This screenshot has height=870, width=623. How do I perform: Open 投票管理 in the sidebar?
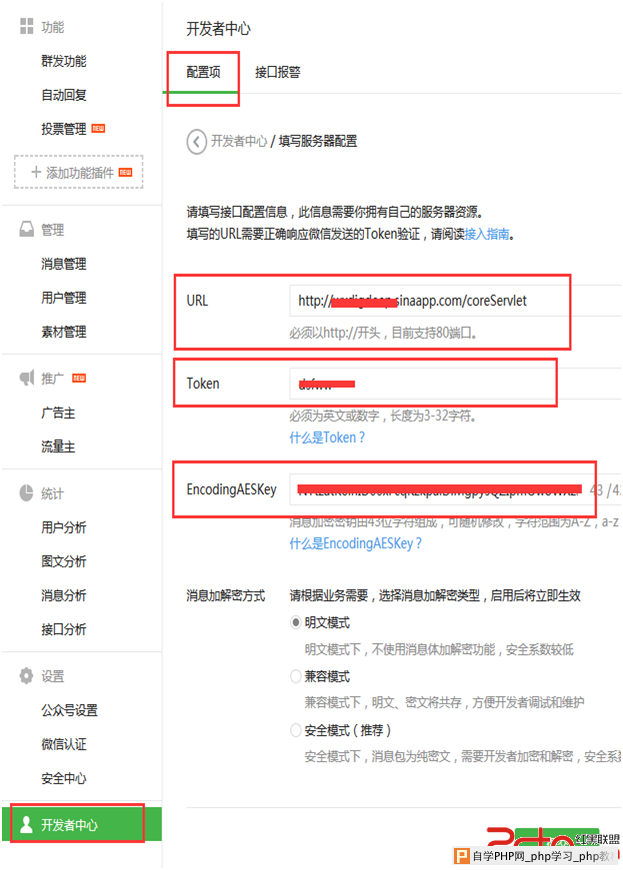[x=64, y=129]
